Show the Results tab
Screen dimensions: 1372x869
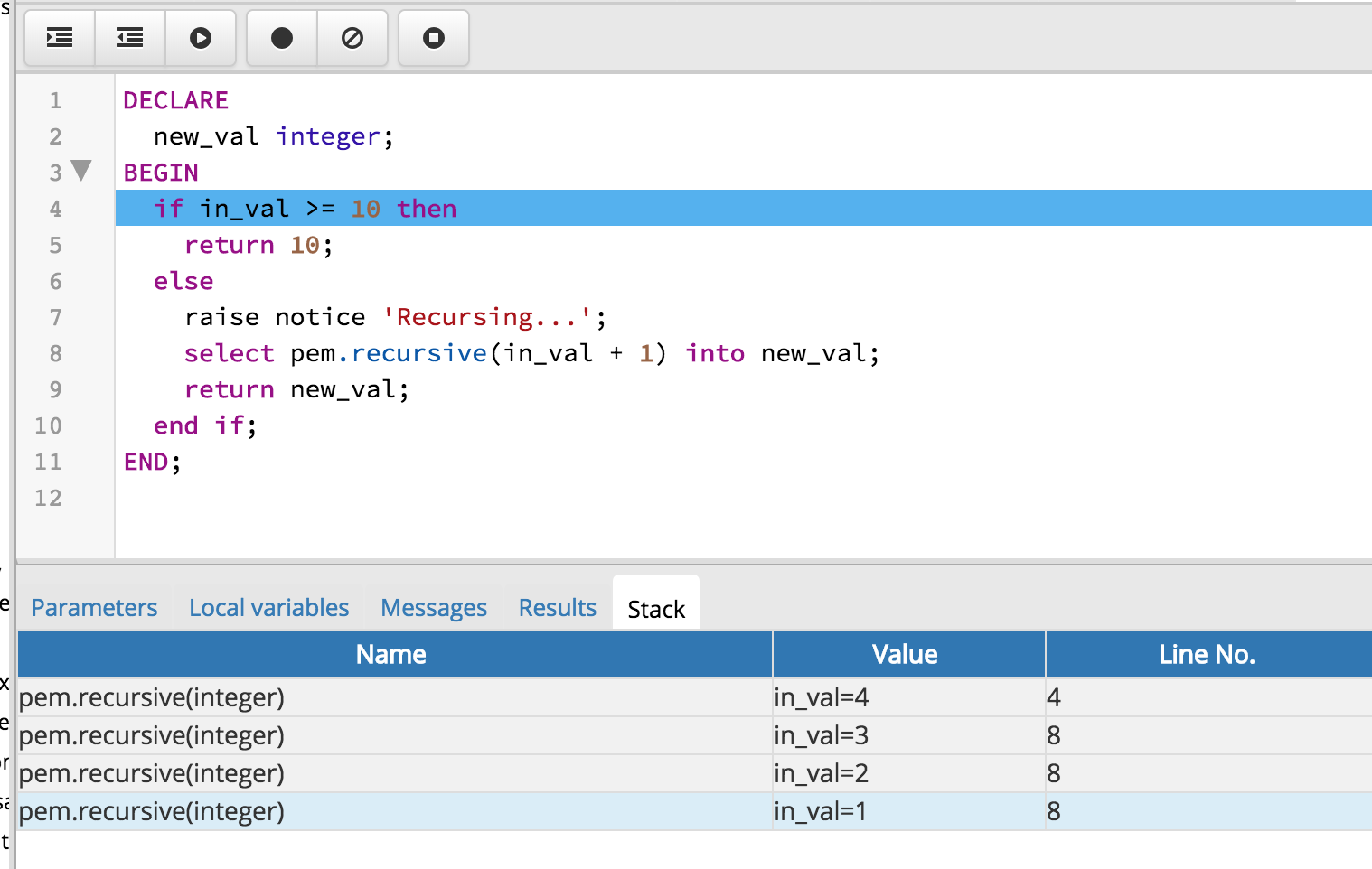pyautogui.click(x=557, y=608)
